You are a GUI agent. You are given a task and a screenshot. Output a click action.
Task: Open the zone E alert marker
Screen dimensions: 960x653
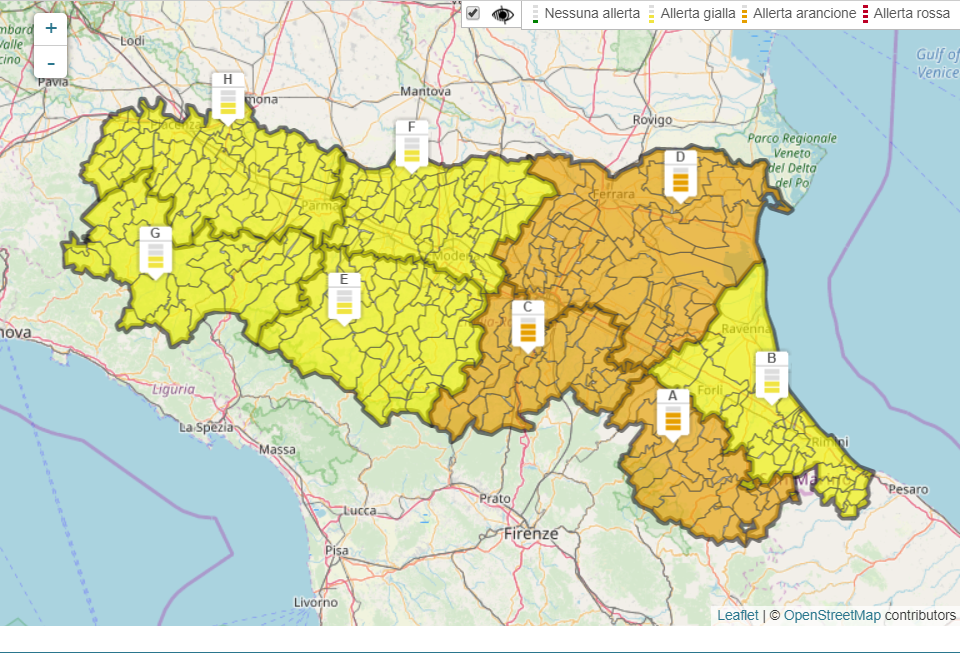pyautogui.click(x=344, y=296)
